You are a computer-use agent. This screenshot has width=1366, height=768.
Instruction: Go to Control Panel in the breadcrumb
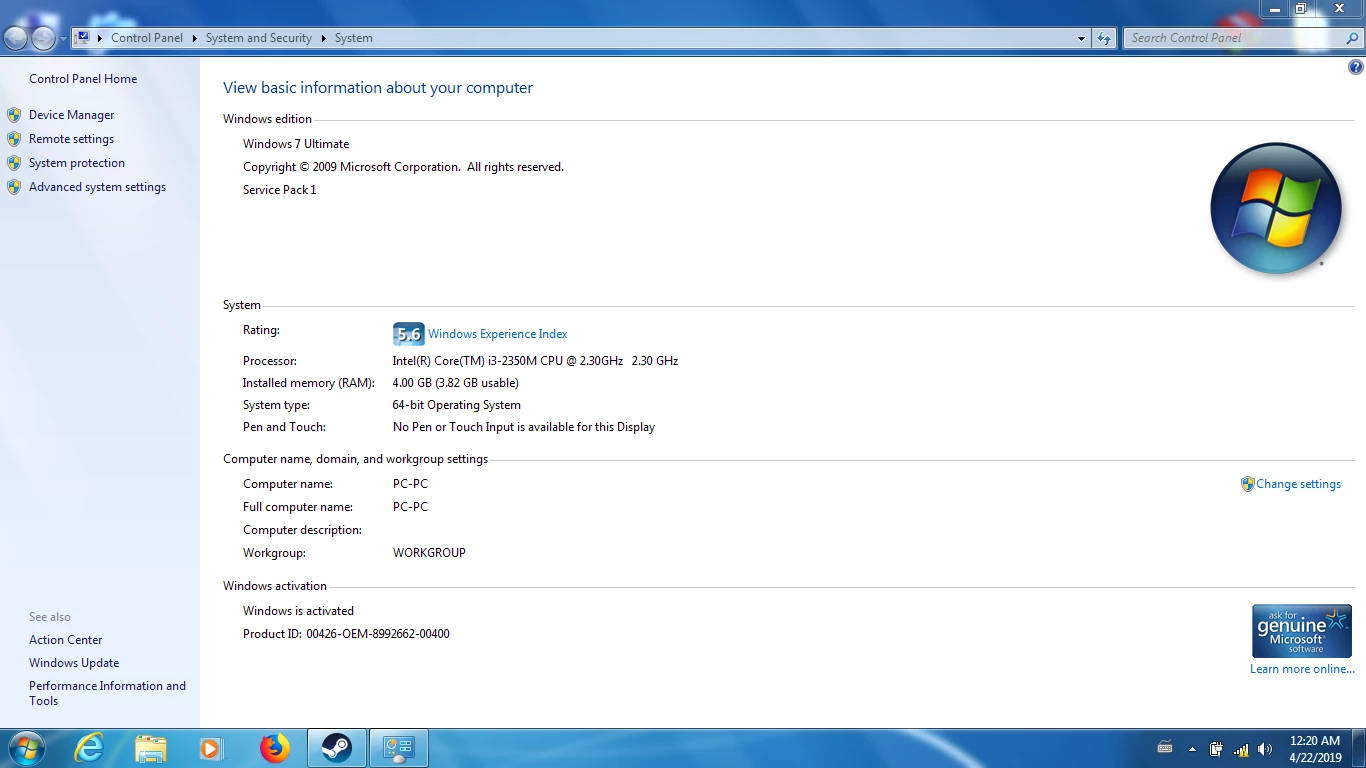click(x=147, y=38)
